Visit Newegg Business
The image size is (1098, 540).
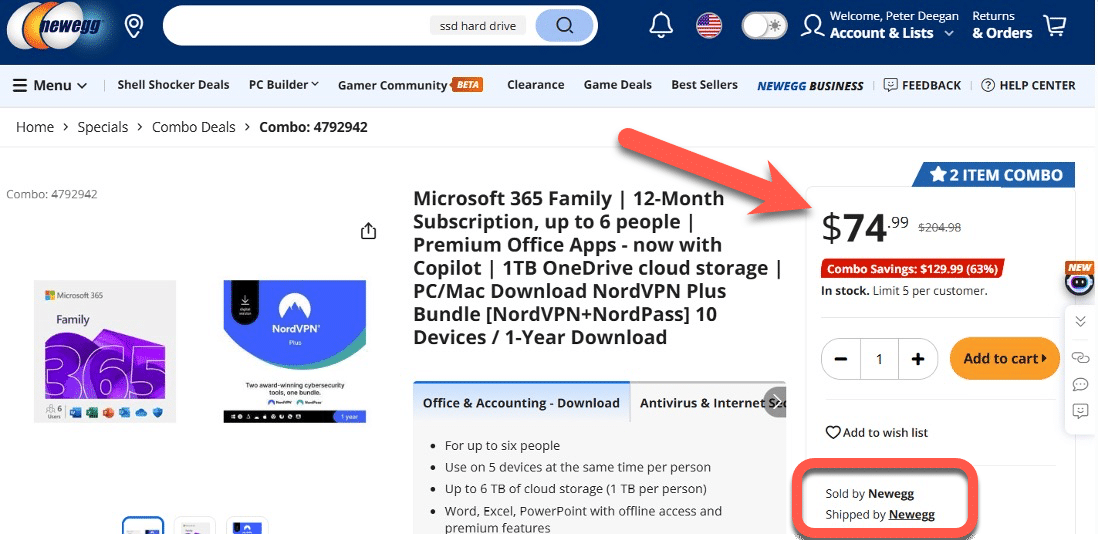coord(810,85)
